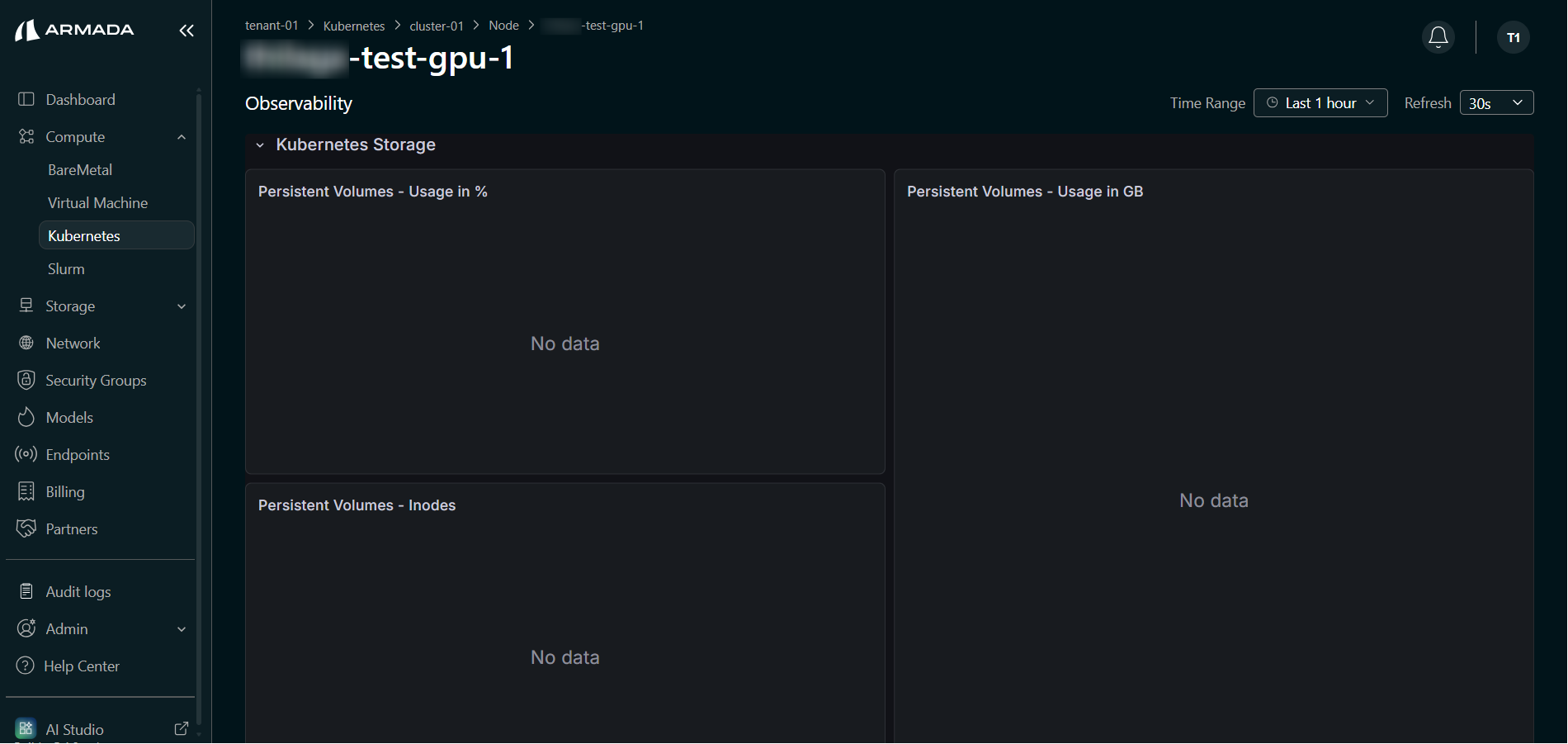Screen dimensions: 1568x744
Task: Open Security Groups page
Action: coord(96,380)
